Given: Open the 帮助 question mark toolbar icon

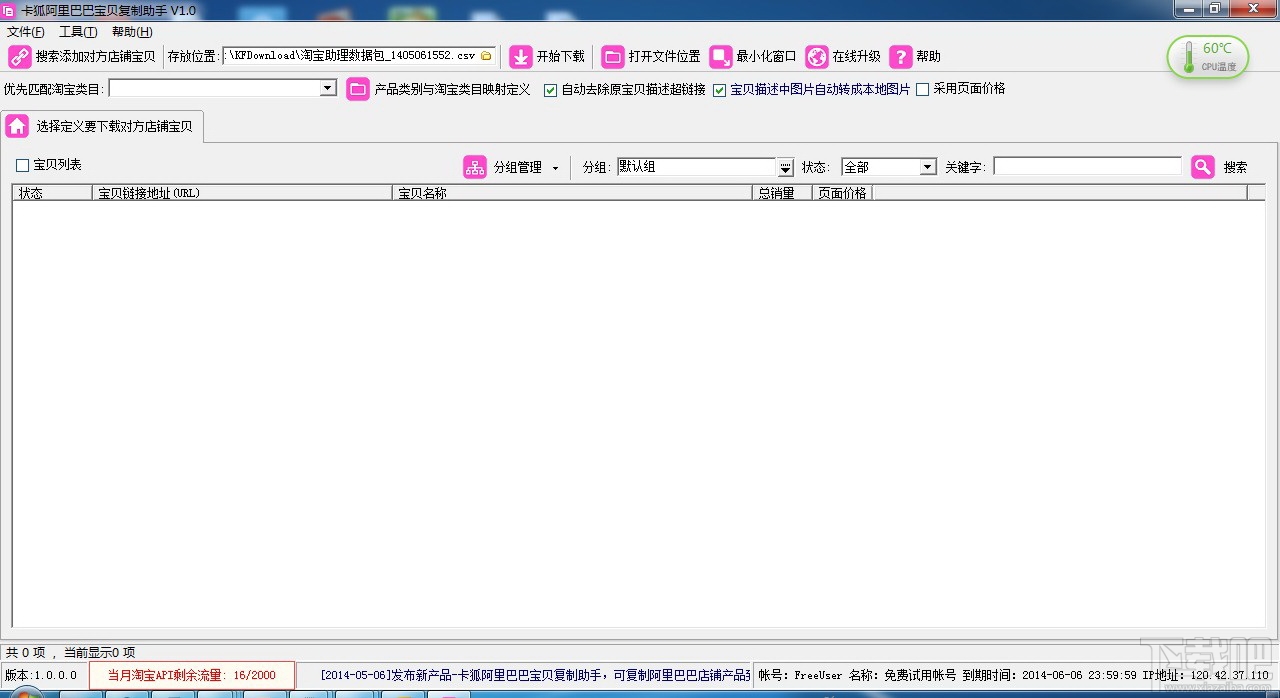Looking at the screenshot, I should [x=901, y=56].
